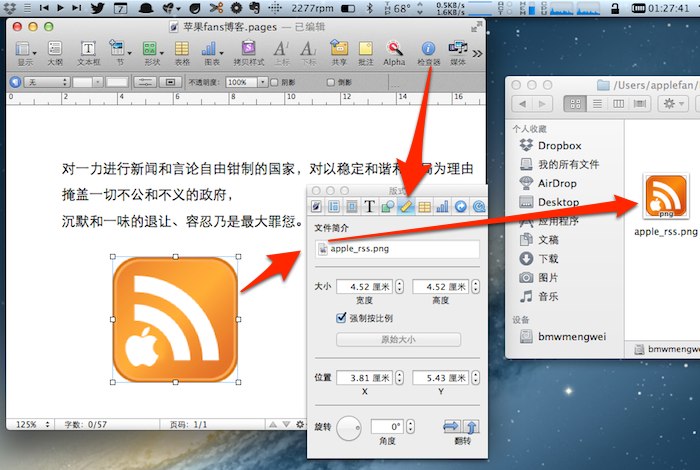700x470 pixels.
Task: Click the 拷贝样式 copy style icon
Action: tap(248, 53)
